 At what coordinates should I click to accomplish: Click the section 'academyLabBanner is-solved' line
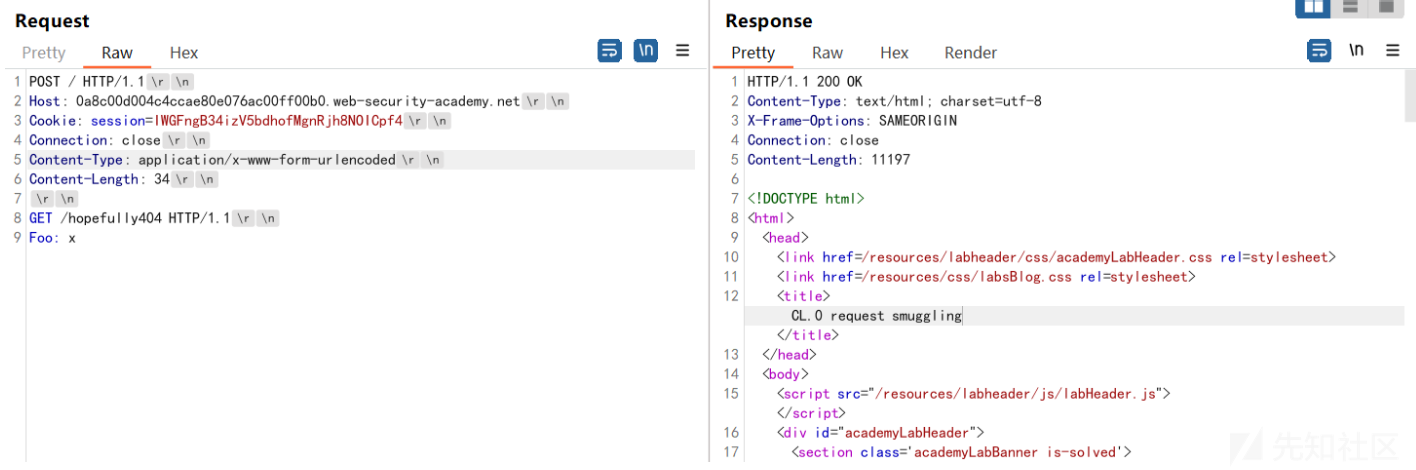click(961, 452)
